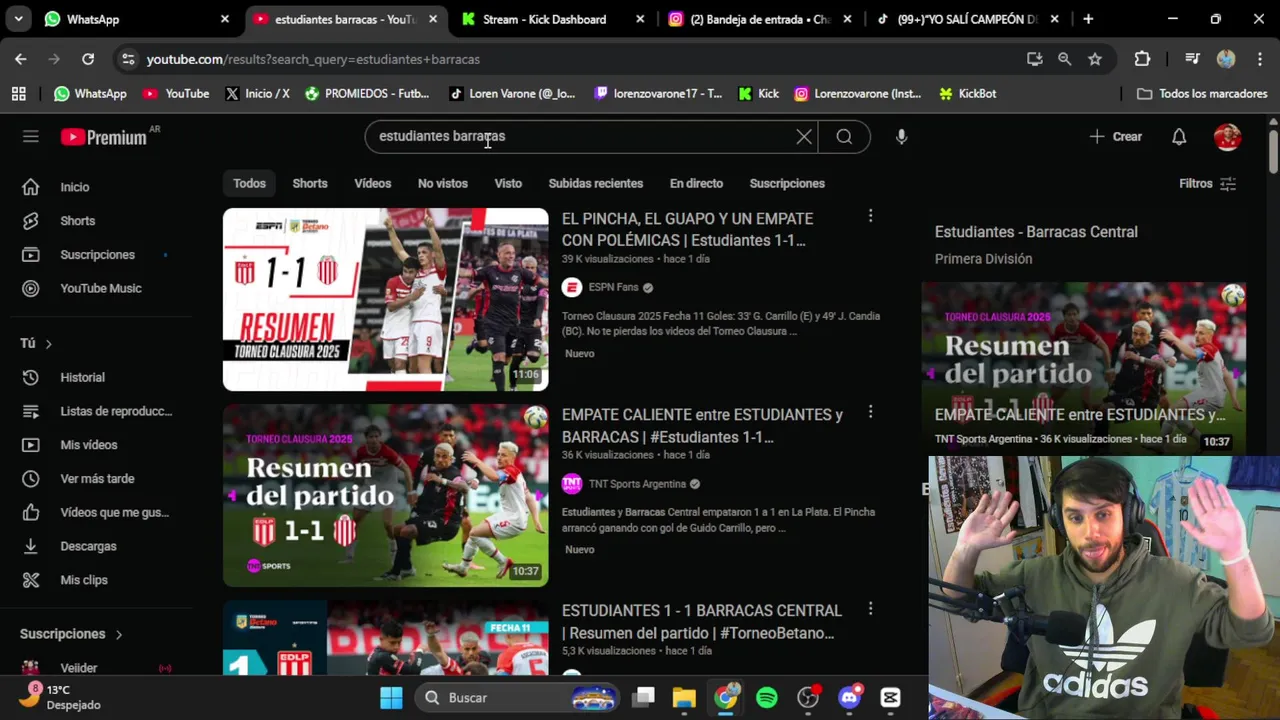Select the Suscripciones filter chip
The image size is (1280, 720).
pyautogui.click(x=787, y=184)
